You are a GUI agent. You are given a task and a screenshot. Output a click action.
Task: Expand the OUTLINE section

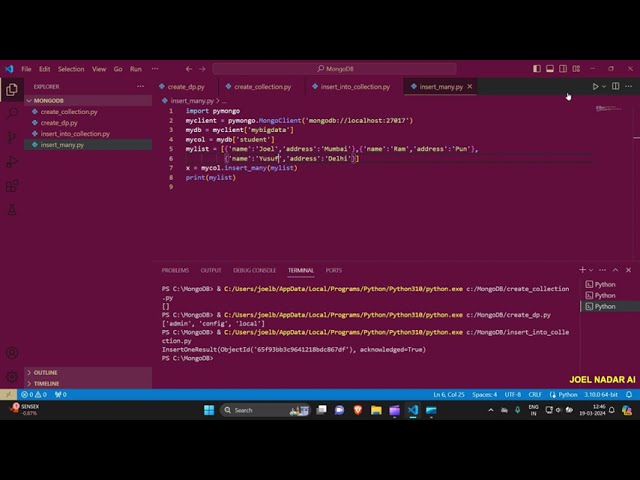(88, 373)
